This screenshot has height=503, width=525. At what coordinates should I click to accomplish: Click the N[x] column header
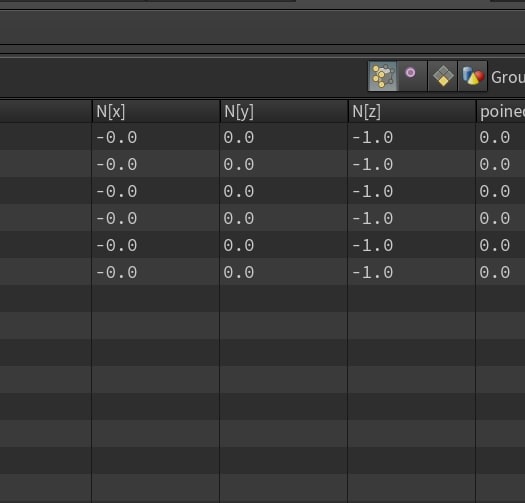point(156,112)
